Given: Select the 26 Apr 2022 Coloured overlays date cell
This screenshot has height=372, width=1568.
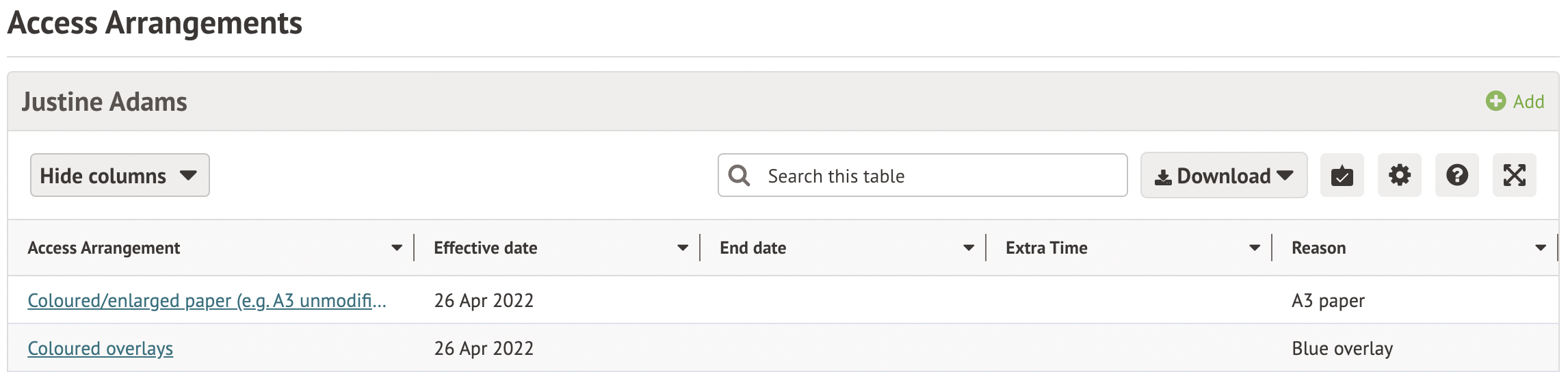Looking at the screenshot, I should click(484, 349).
